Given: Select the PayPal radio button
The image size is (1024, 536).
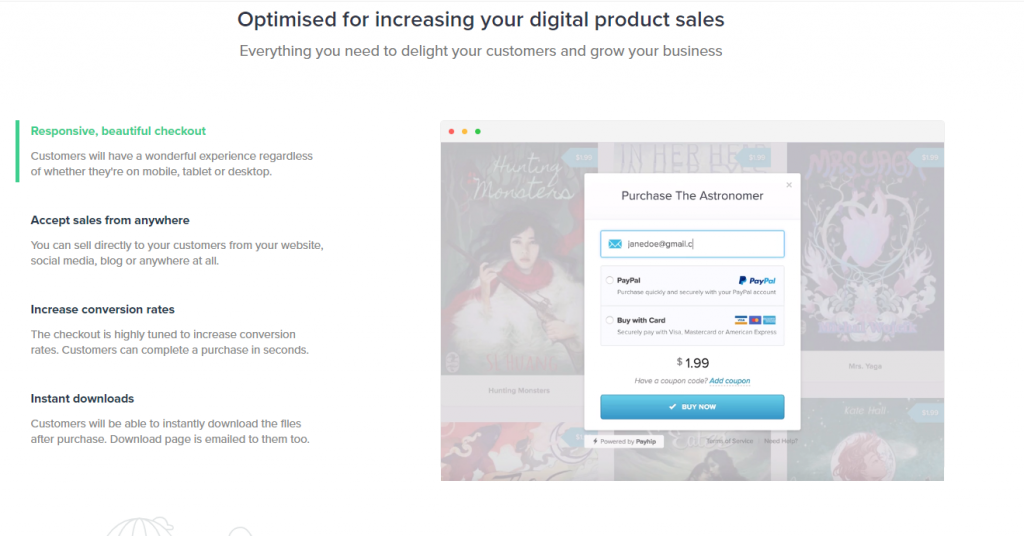Looking at the screenshot, I should [610, 281].
